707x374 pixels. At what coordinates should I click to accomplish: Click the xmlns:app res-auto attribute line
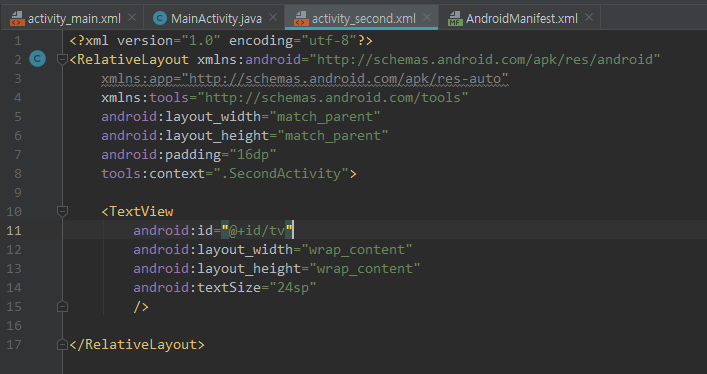point(305,78)
